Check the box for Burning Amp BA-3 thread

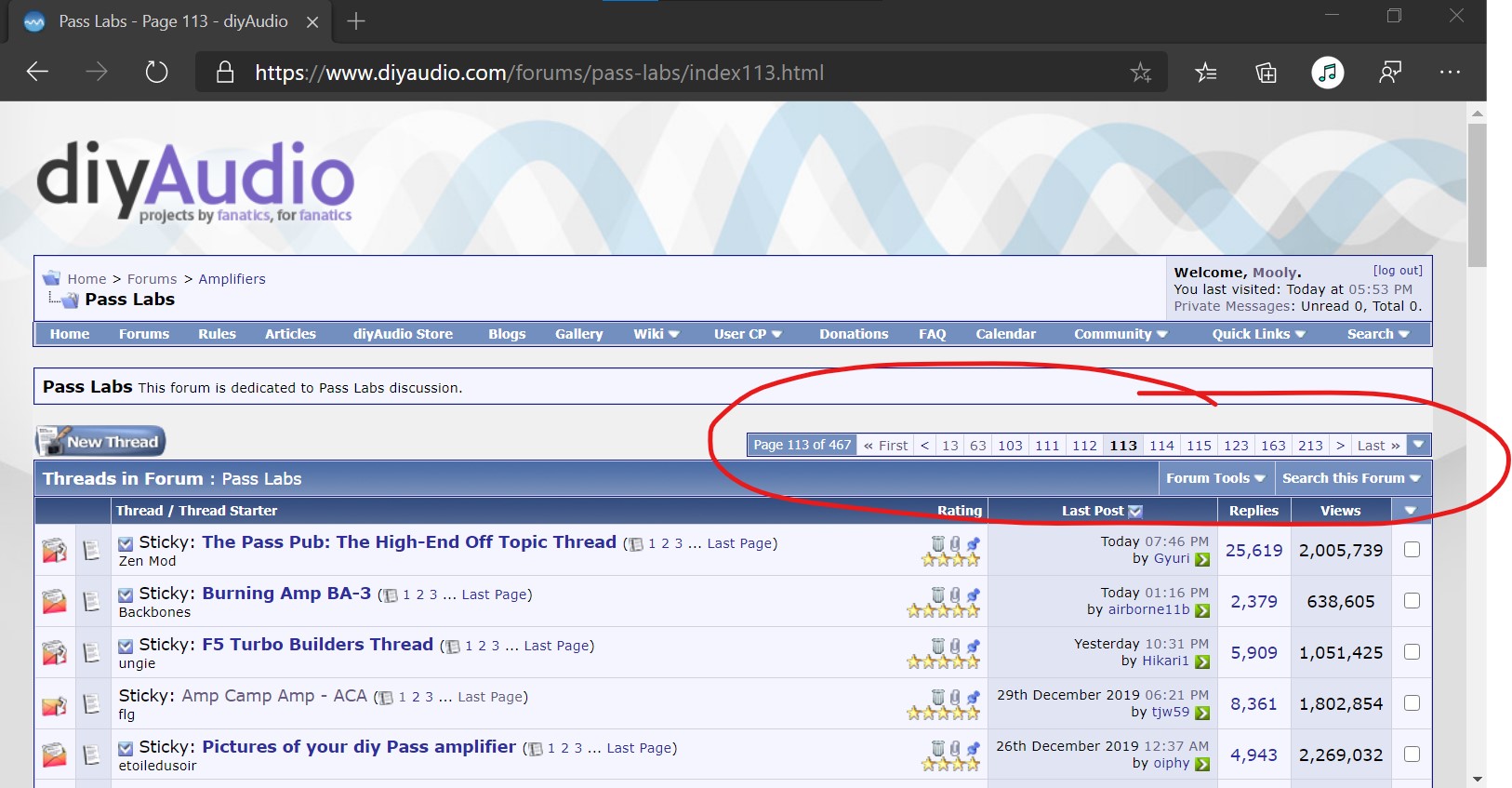[x=1412, y=601]
